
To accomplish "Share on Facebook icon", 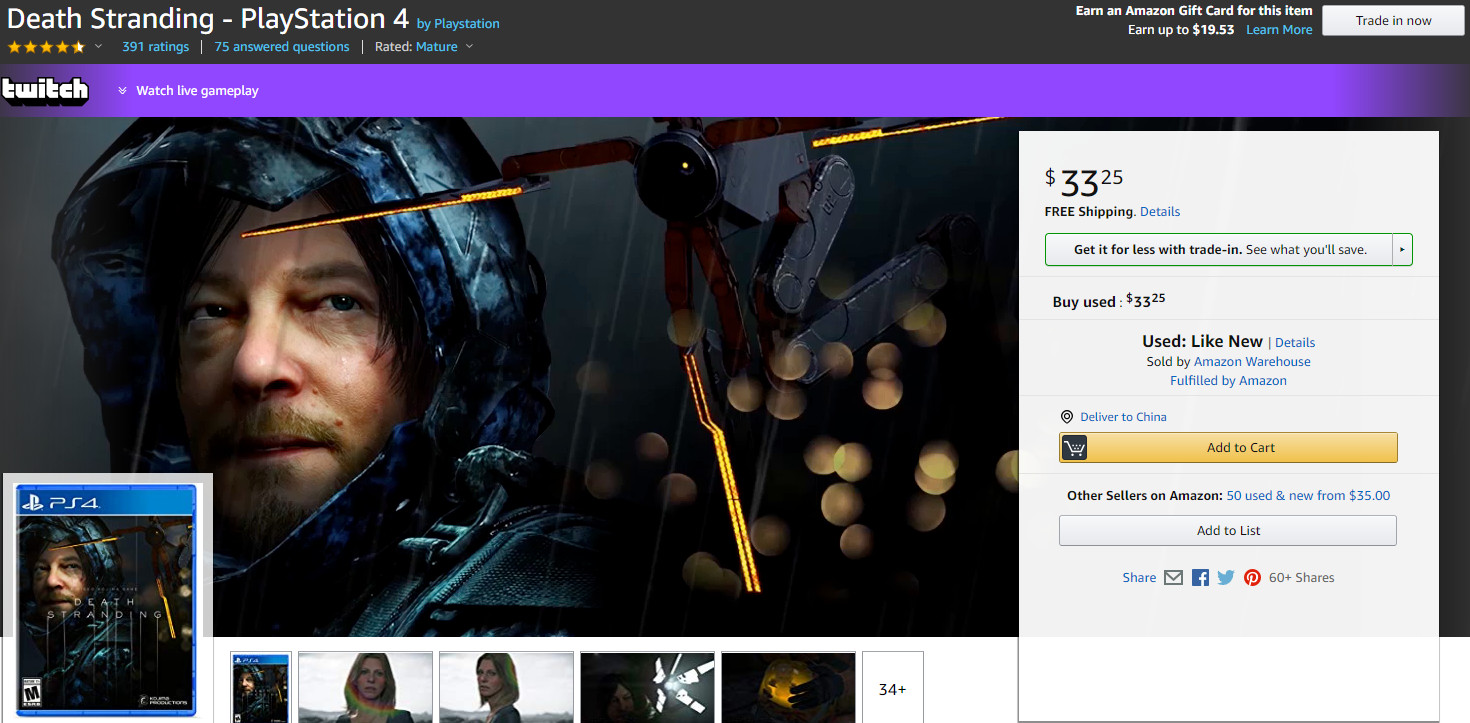I will (1200, 578).
